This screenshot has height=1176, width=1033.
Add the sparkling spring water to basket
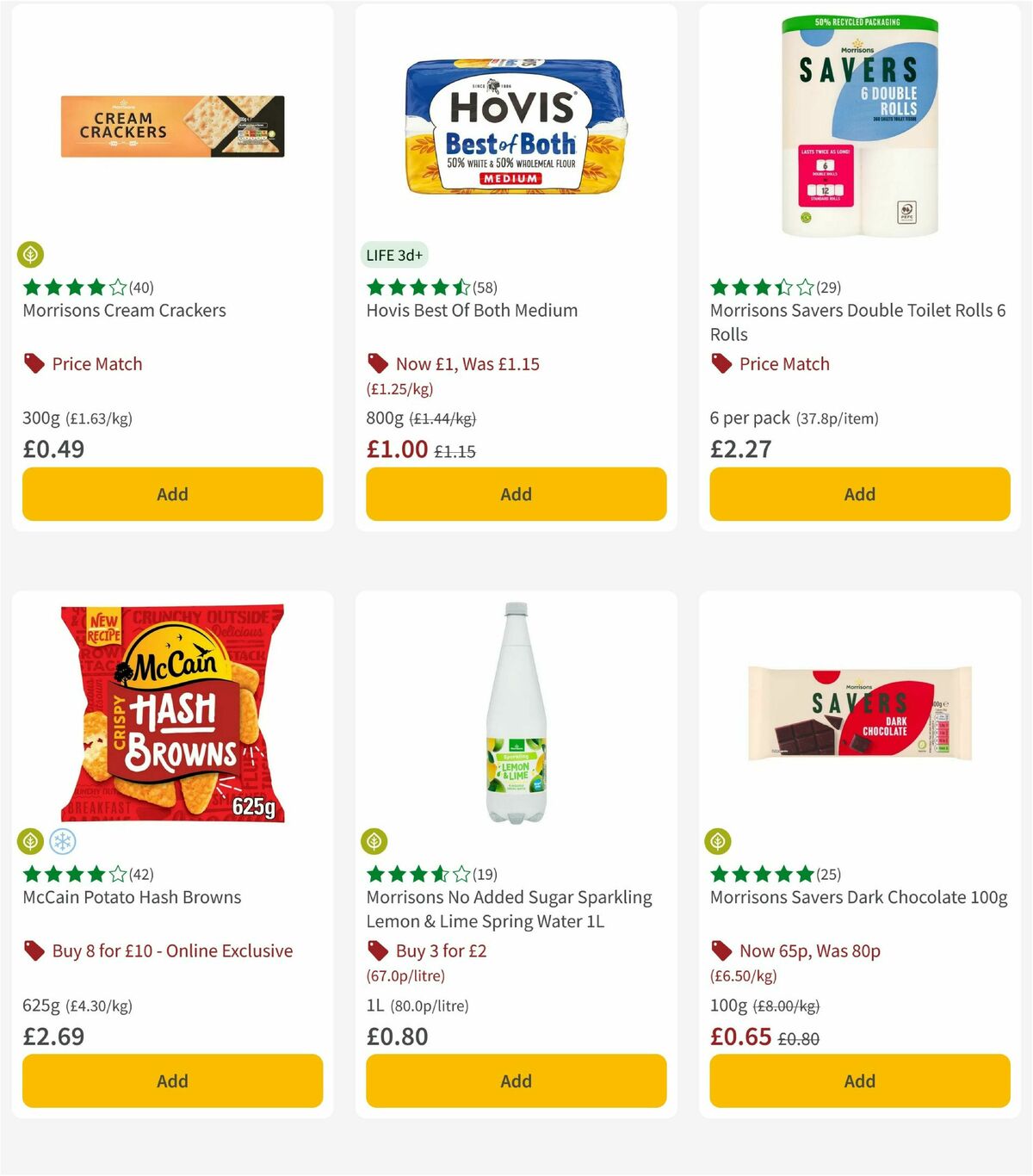[515, 1081]
